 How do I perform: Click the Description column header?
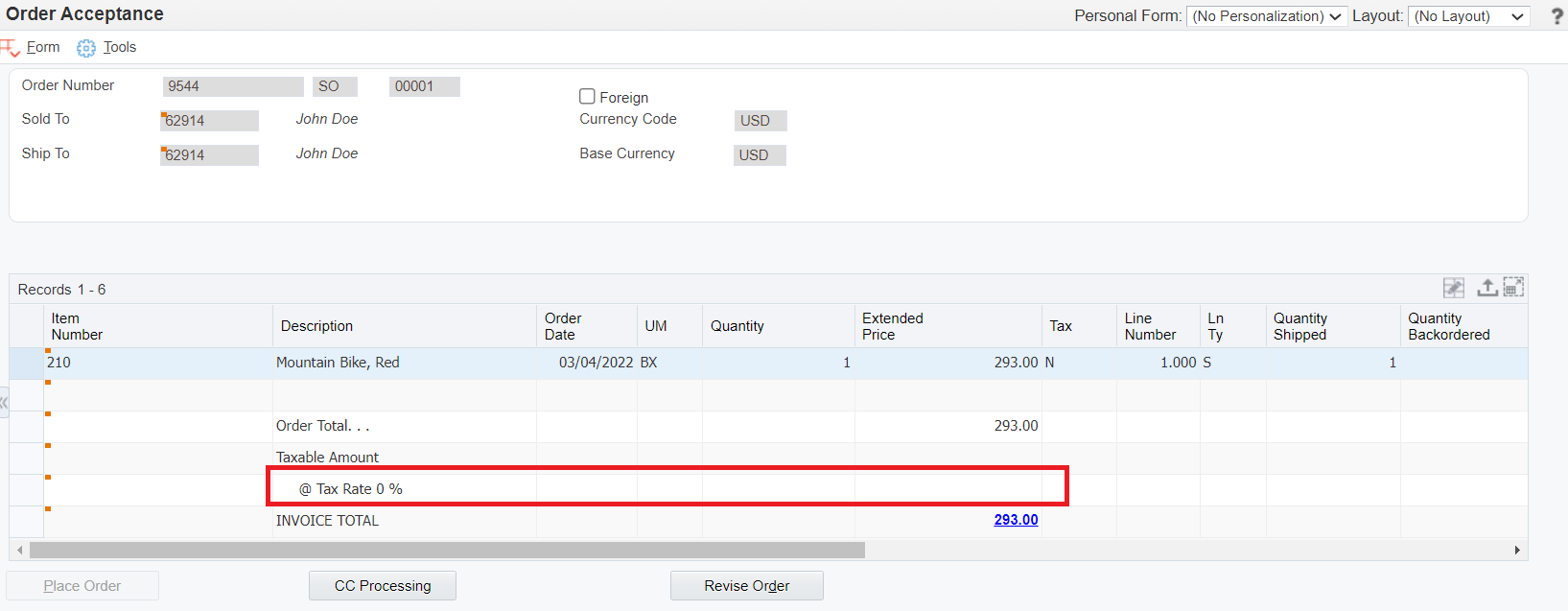(405, 326)
